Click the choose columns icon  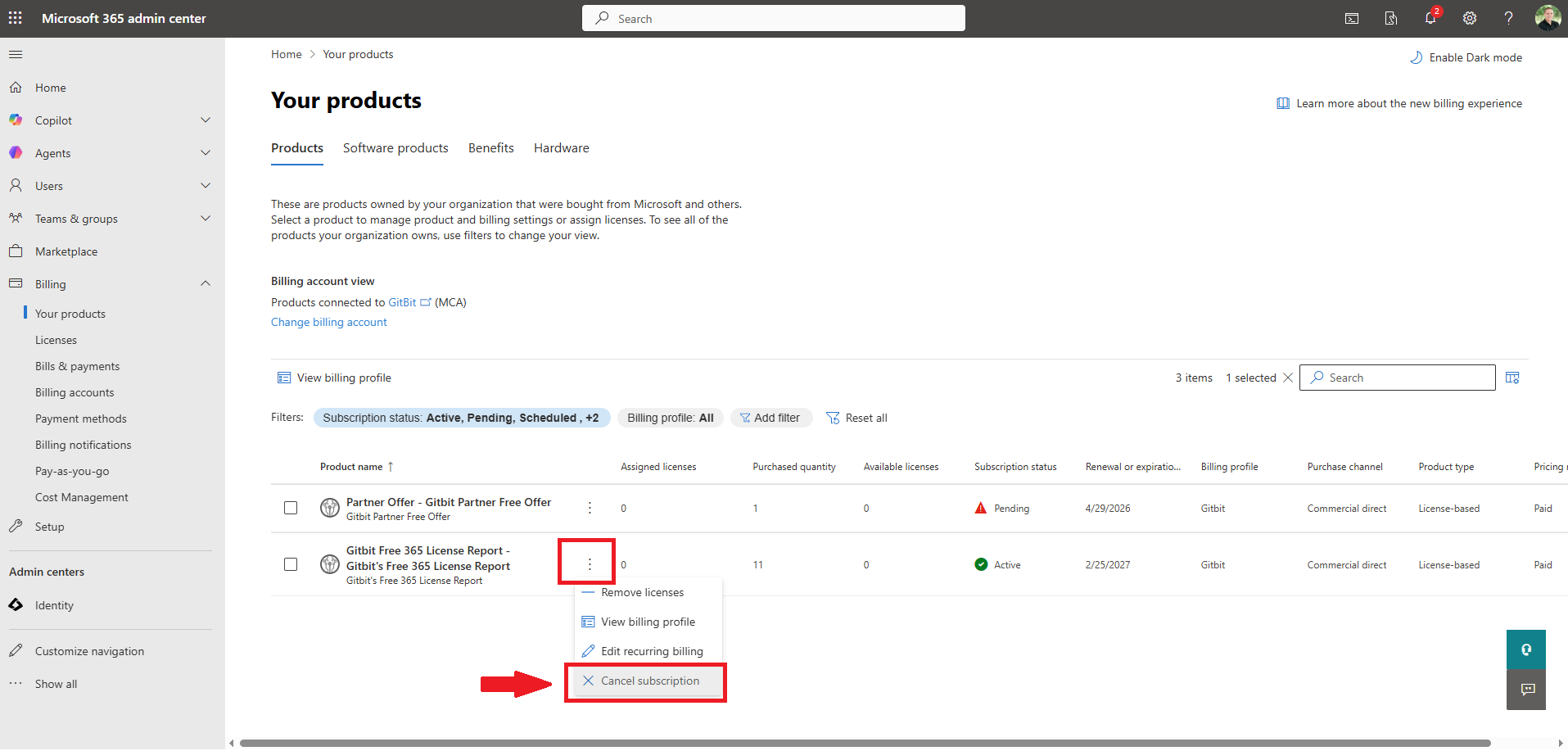(1512, 378)
